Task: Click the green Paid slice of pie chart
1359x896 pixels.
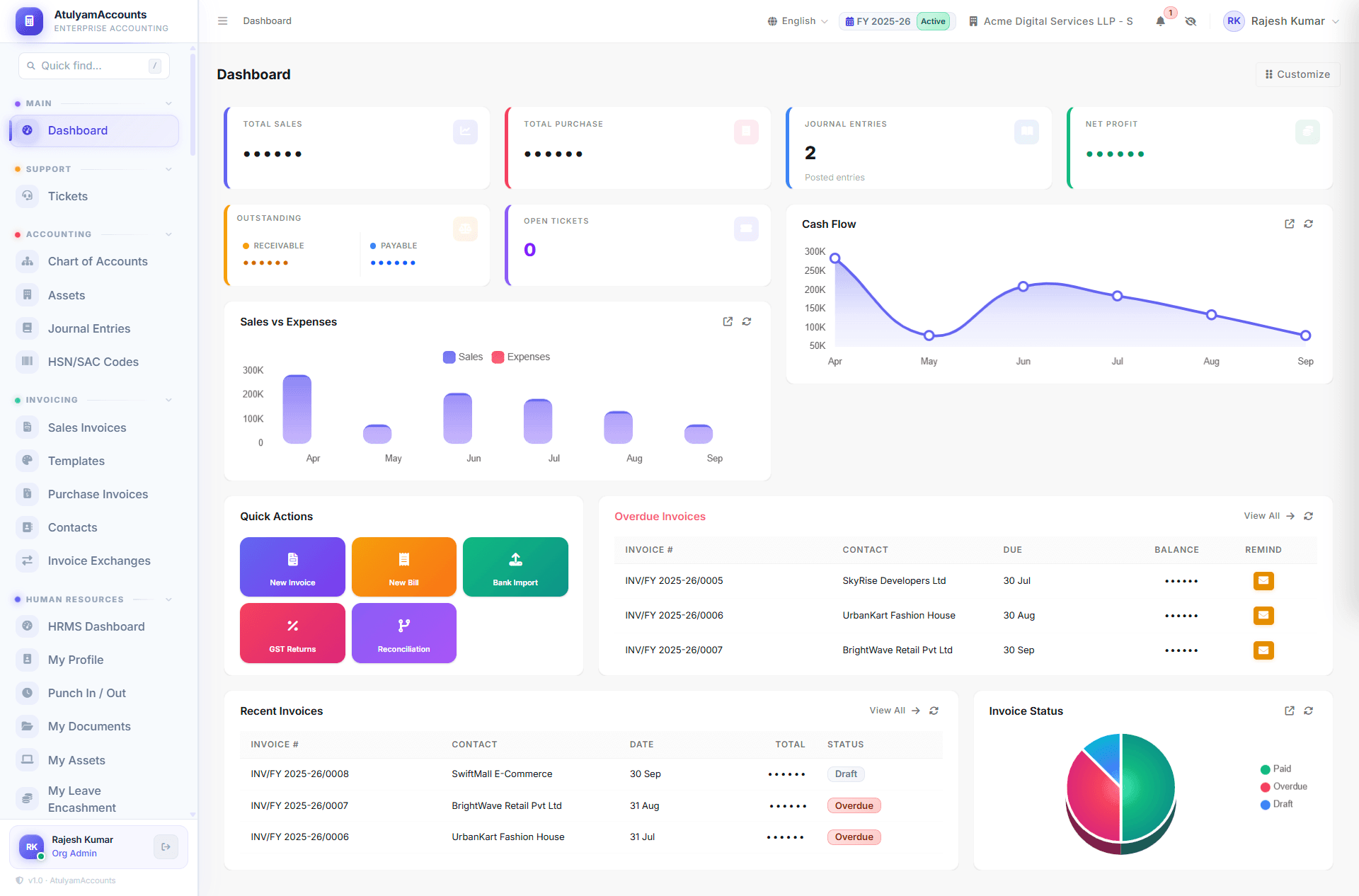Action: coord(1148,787)
